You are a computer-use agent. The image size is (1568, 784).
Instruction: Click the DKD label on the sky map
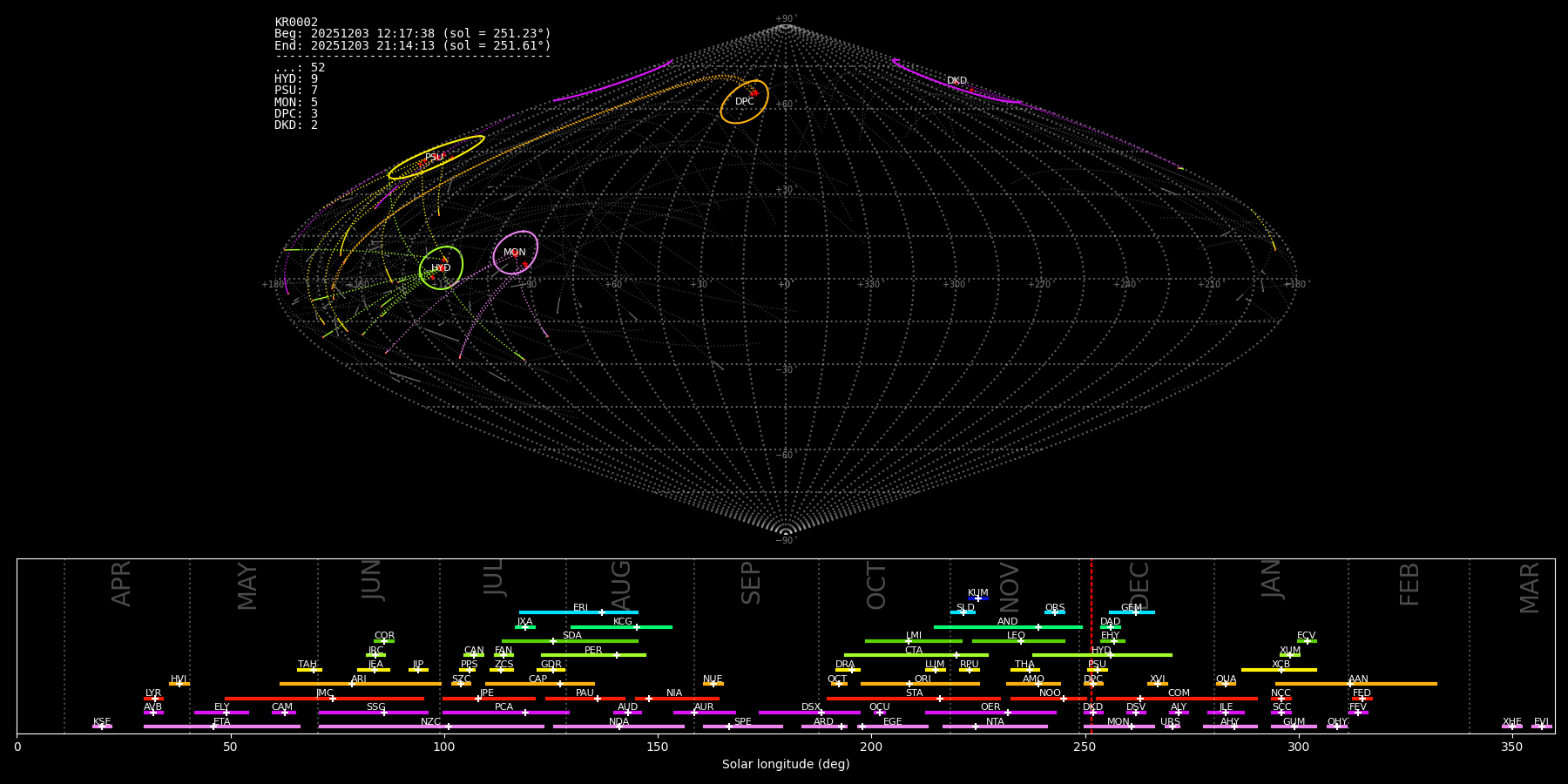(x=956, y=81)
